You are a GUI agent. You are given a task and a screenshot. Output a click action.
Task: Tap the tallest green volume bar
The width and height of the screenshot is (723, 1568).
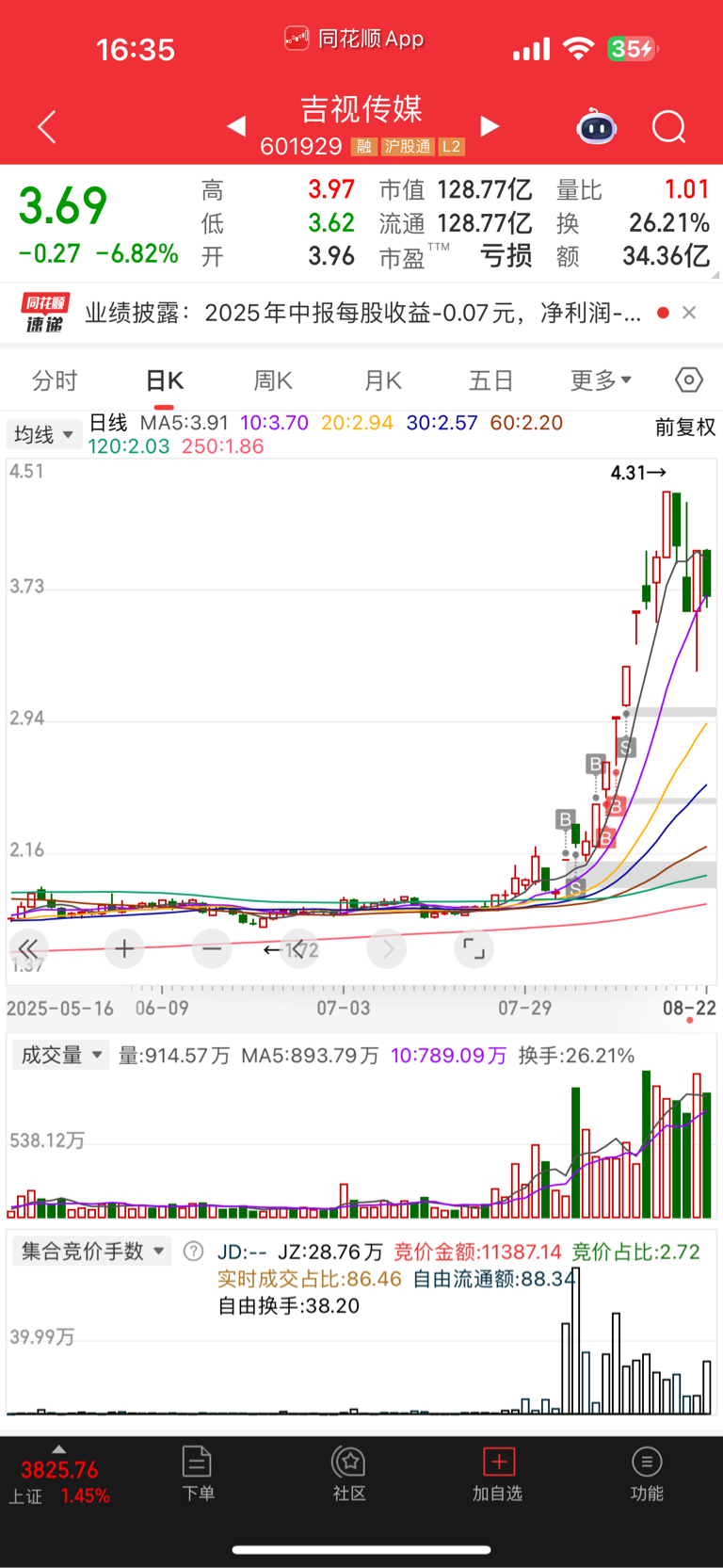(x=647, y=1144)
